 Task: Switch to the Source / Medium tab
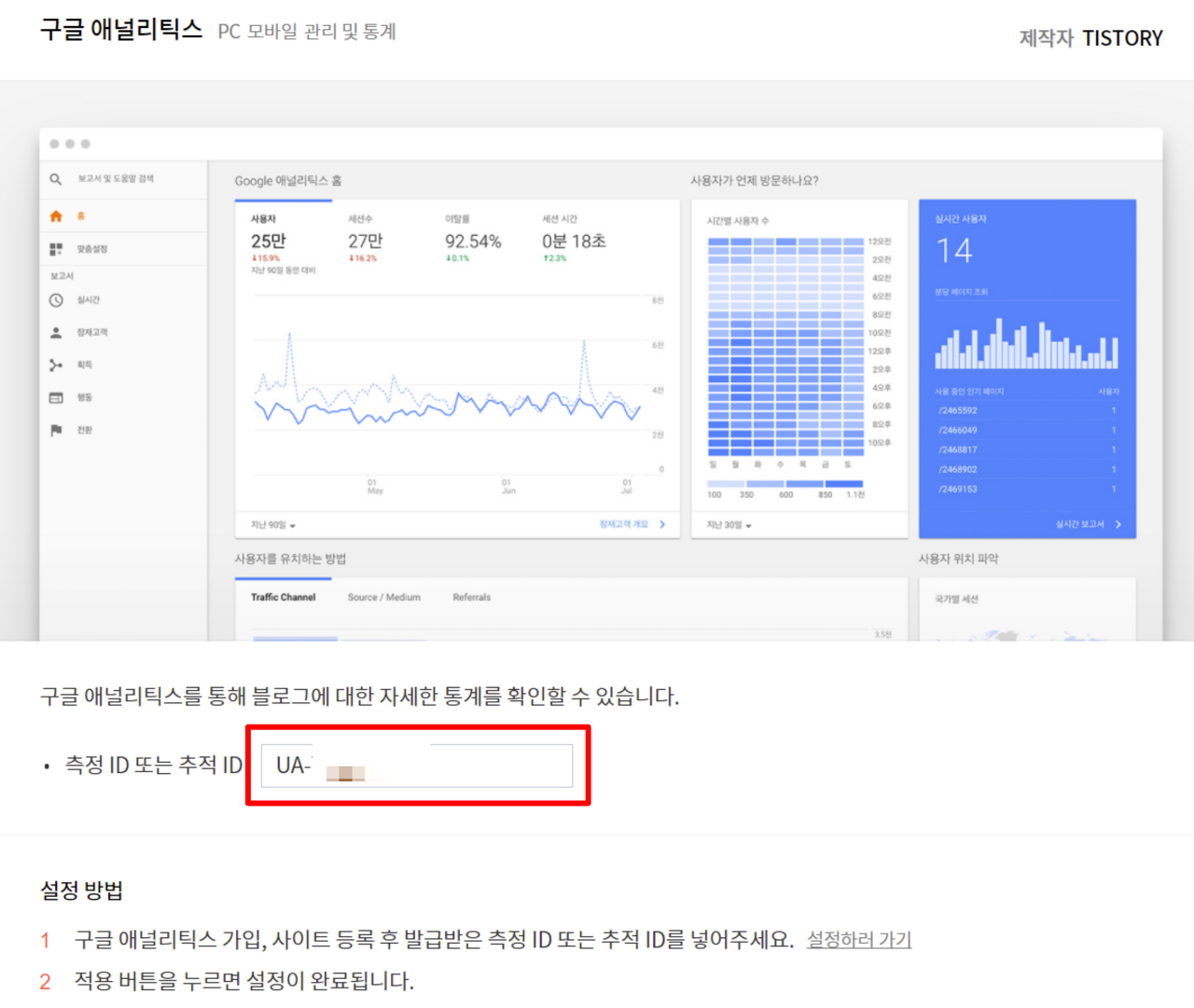[x=384, y=598]
